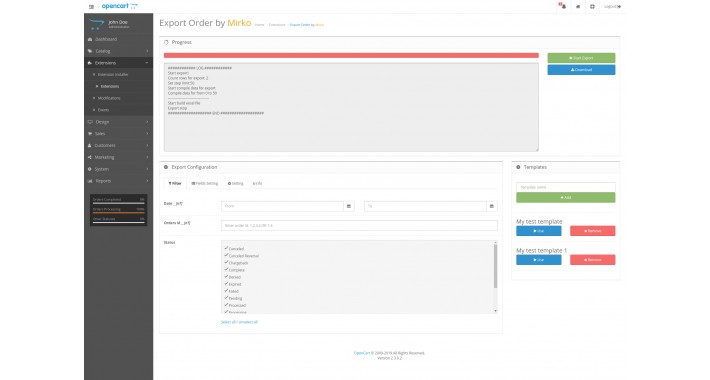The width and height of the screenshot is (710, 380).
Task: Open Extension Installer submenu item
Action: [113, 74]
